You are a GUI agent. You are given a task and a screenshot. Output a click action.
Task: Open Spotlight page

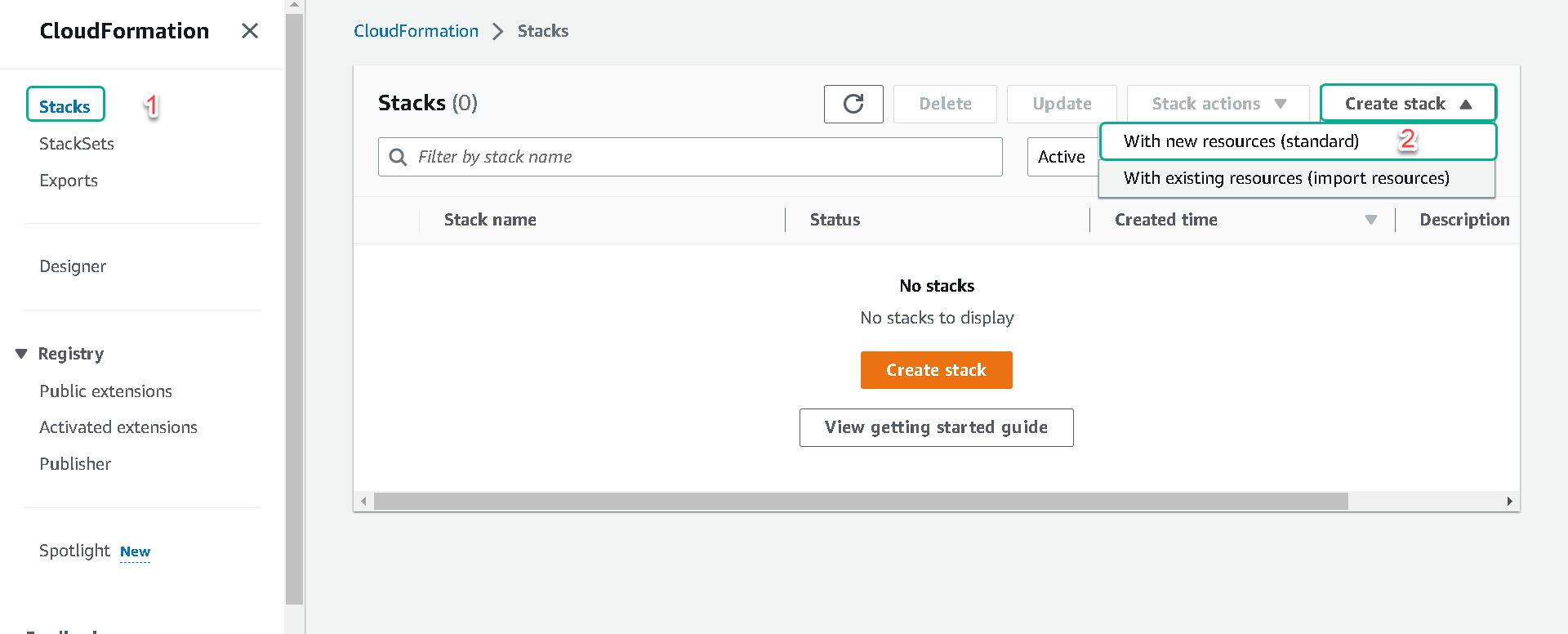pos(74,551)
